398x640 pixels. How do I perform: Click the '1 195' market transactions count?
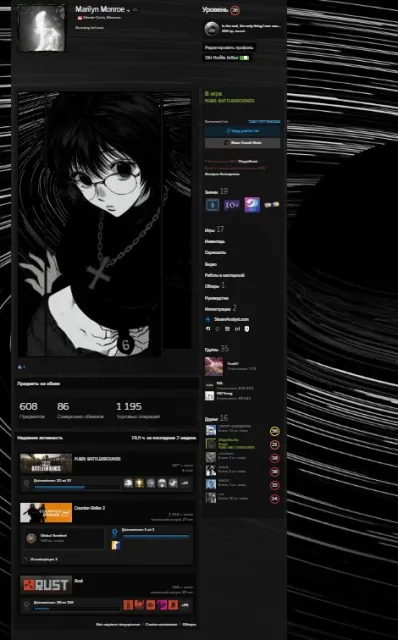[129, 407]
